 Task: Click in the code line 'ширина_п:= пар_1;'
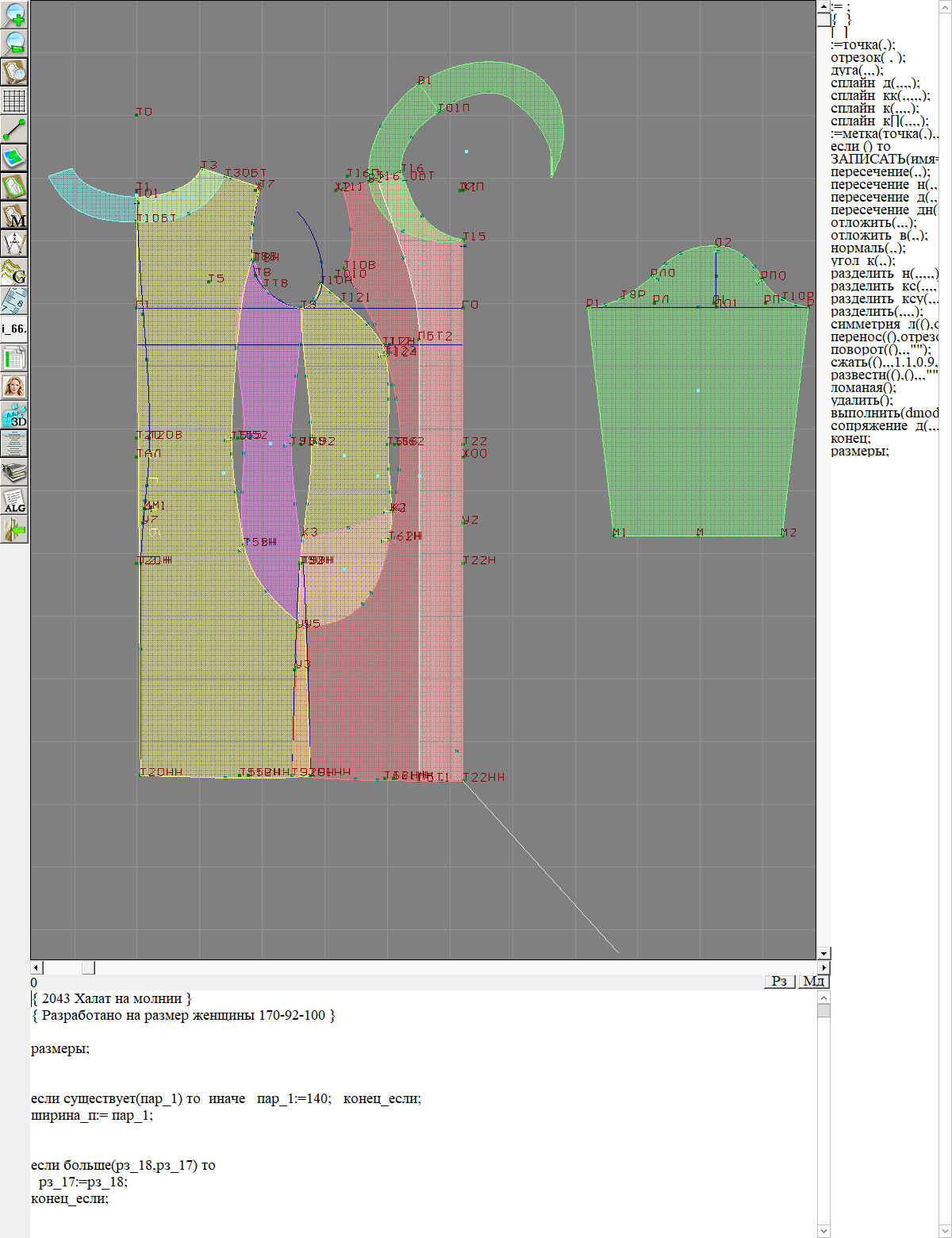(92, 1115)
